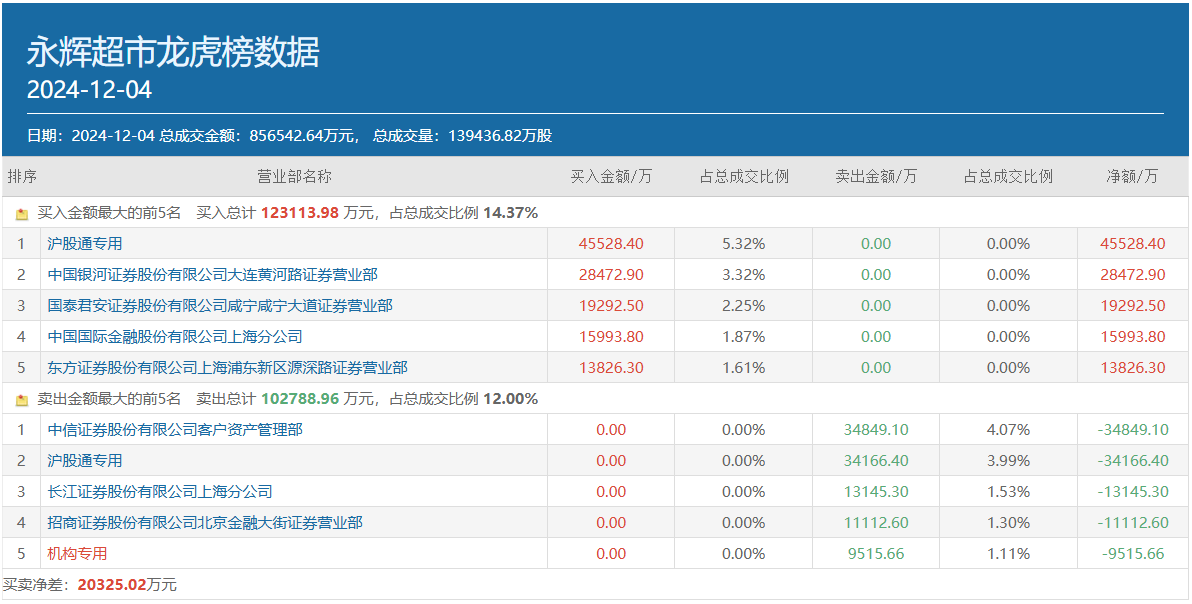
Task: Open 长江证券股份有限公司上海分公司 link
Action: (160, 492)
